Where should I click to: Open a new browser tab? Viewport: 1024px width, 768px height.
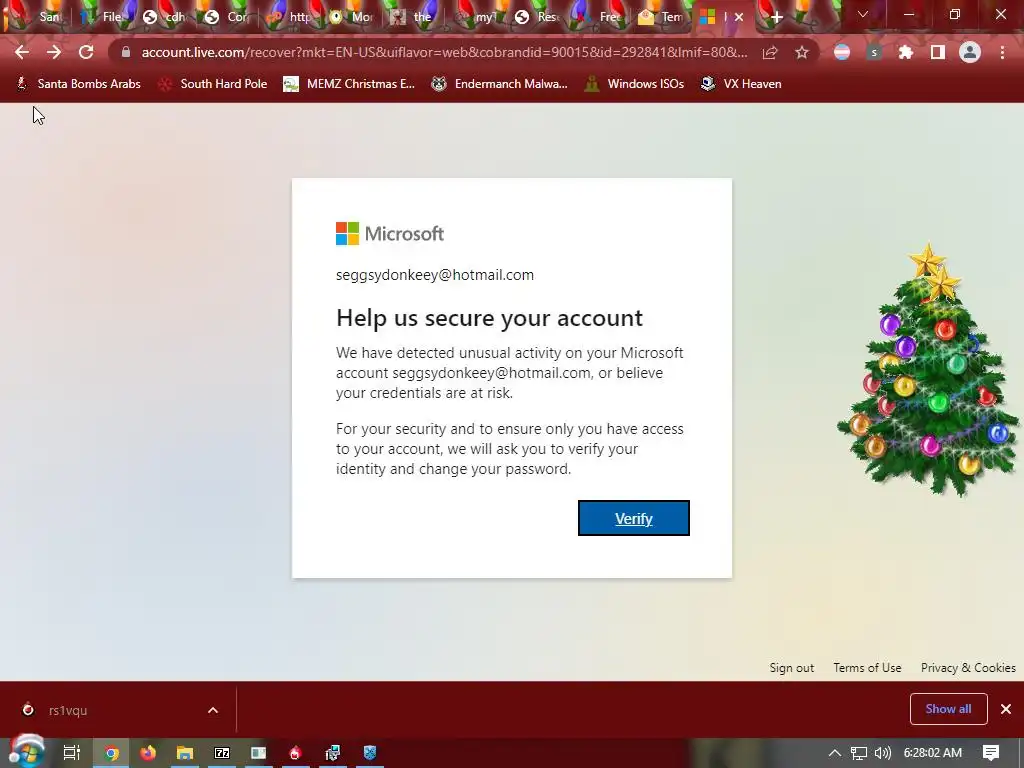(776, 18)
